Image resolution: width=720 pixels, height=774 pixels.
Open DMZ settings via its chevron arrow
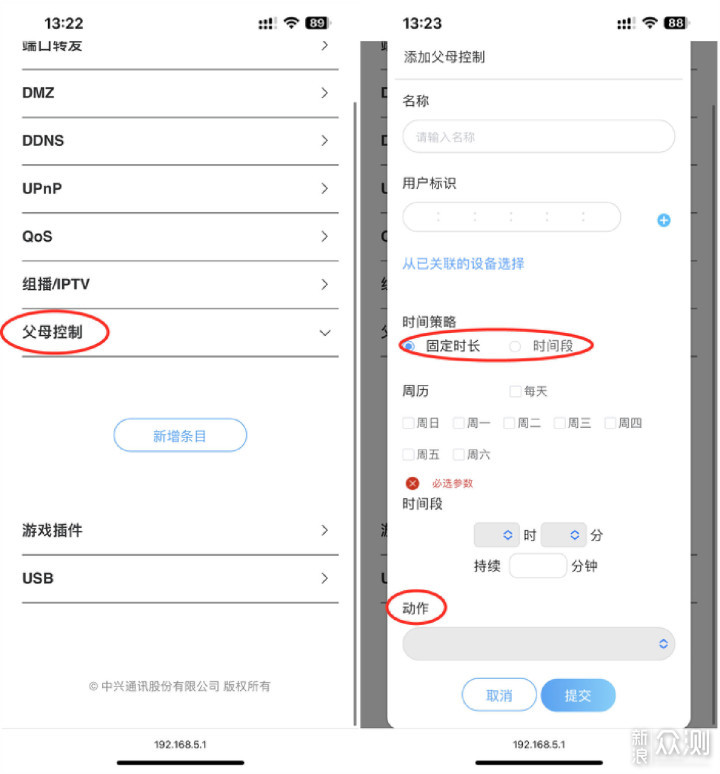coord(324,93)
